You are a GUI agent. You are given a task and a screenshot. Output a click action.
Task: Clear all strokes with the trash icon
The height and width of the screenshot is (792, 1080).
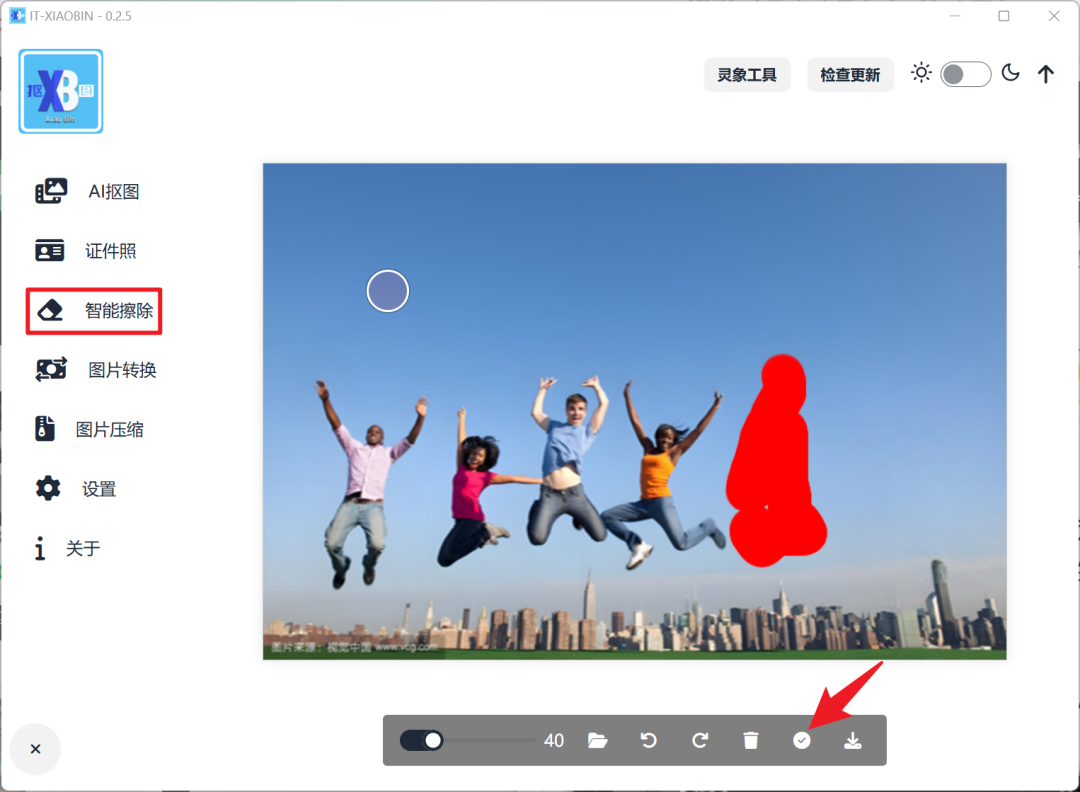(751, 740)
